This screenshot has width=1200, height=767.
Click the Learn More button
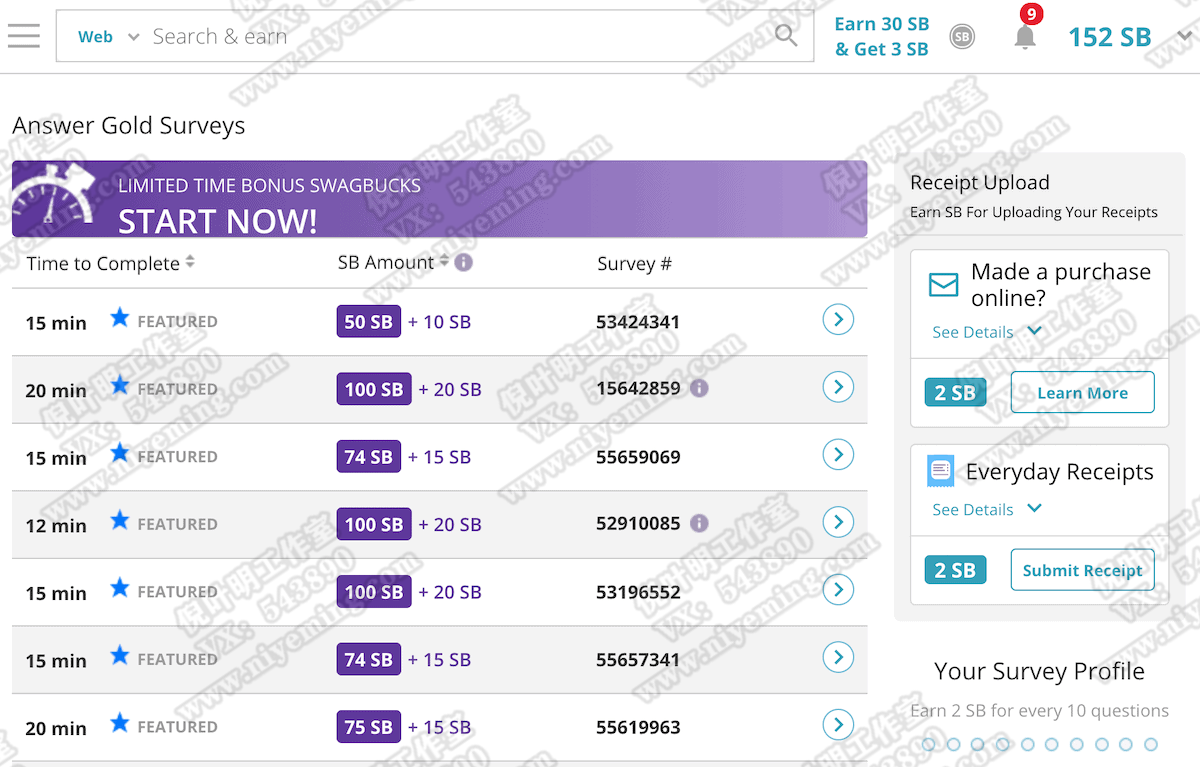pyautogui.click(x=1082, y=393)
